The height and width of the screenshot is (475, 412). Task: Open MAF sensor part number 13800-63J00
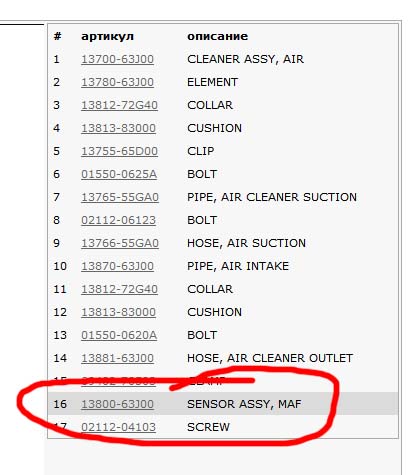click(x=117, y=404)
